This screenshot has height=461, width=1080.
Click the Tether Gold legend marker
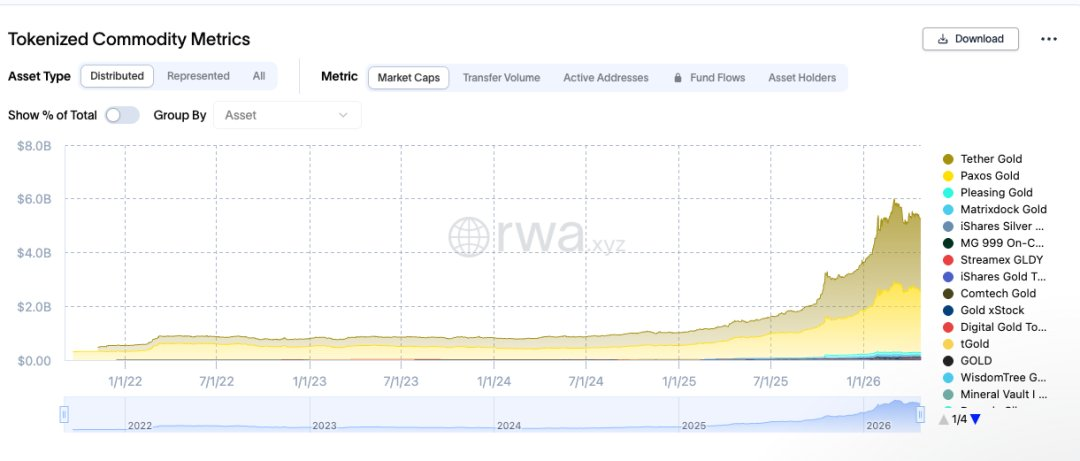[x=948, y=159]
